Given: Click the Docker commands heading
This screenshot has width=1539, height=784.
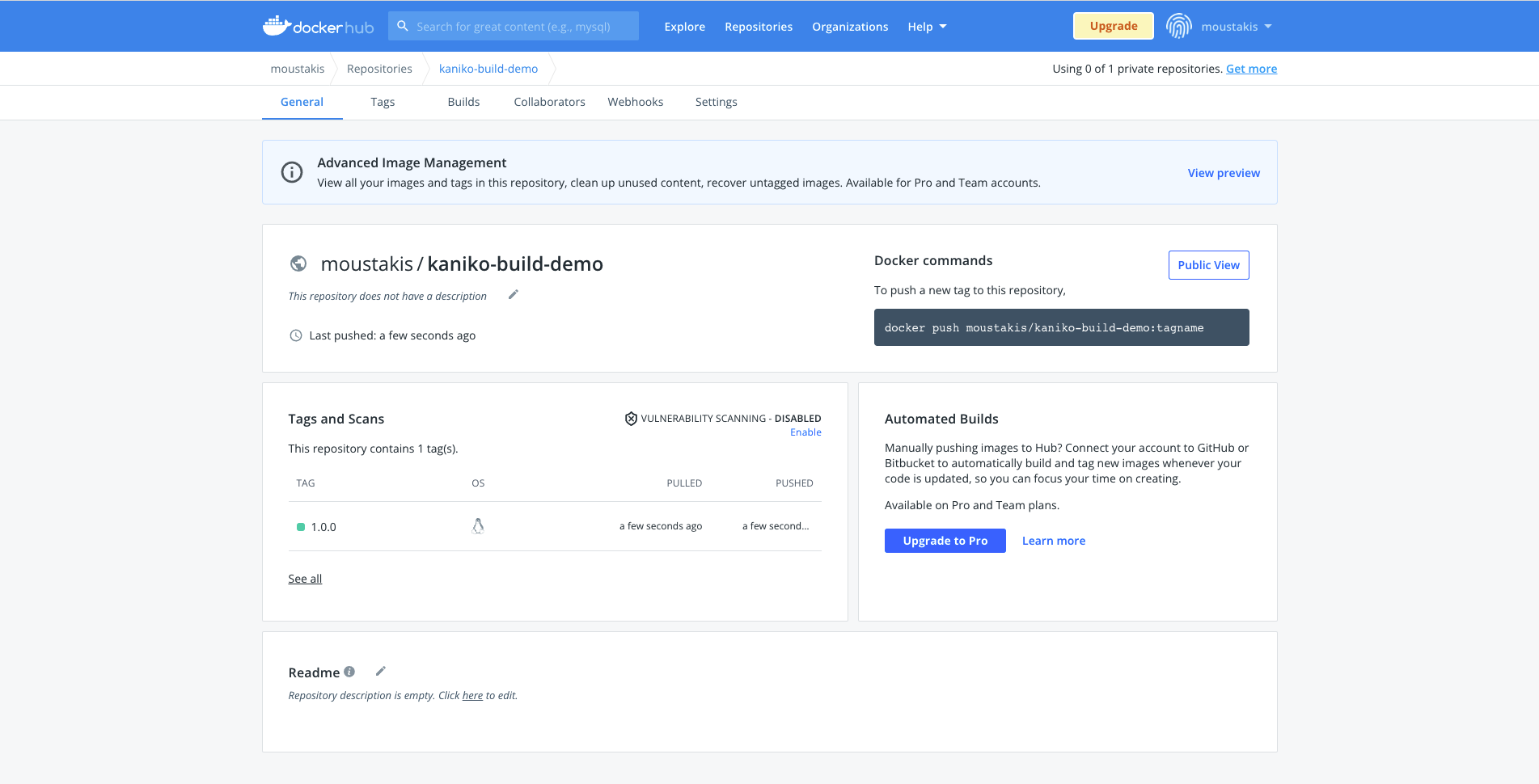Looking at the screenshot, I should click(933, 260).
